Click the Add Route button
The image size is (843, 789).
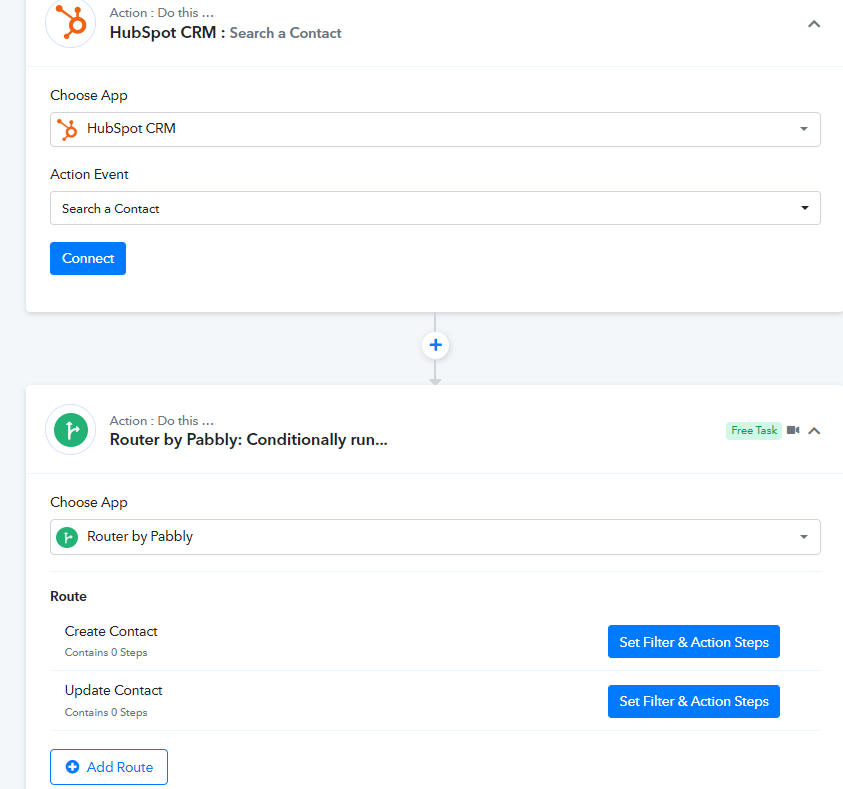point(109,767)
